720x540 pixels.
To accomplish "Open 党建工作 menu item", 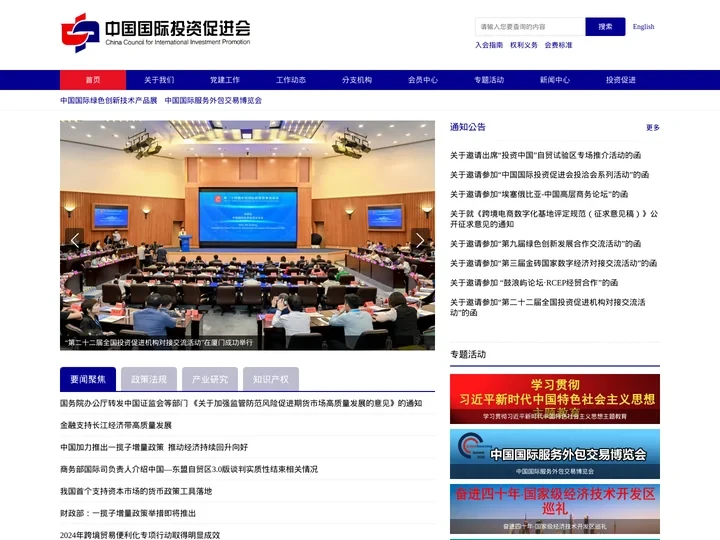I will point(225,80).
